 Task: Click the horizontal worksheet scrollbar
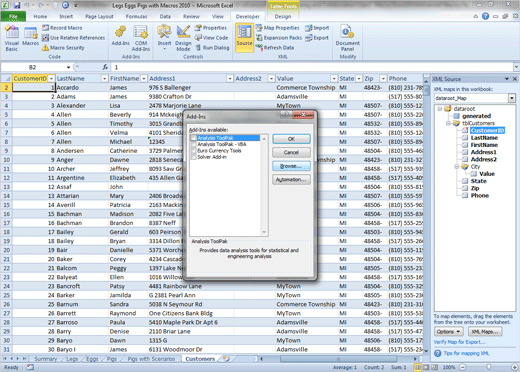[338, 359]
